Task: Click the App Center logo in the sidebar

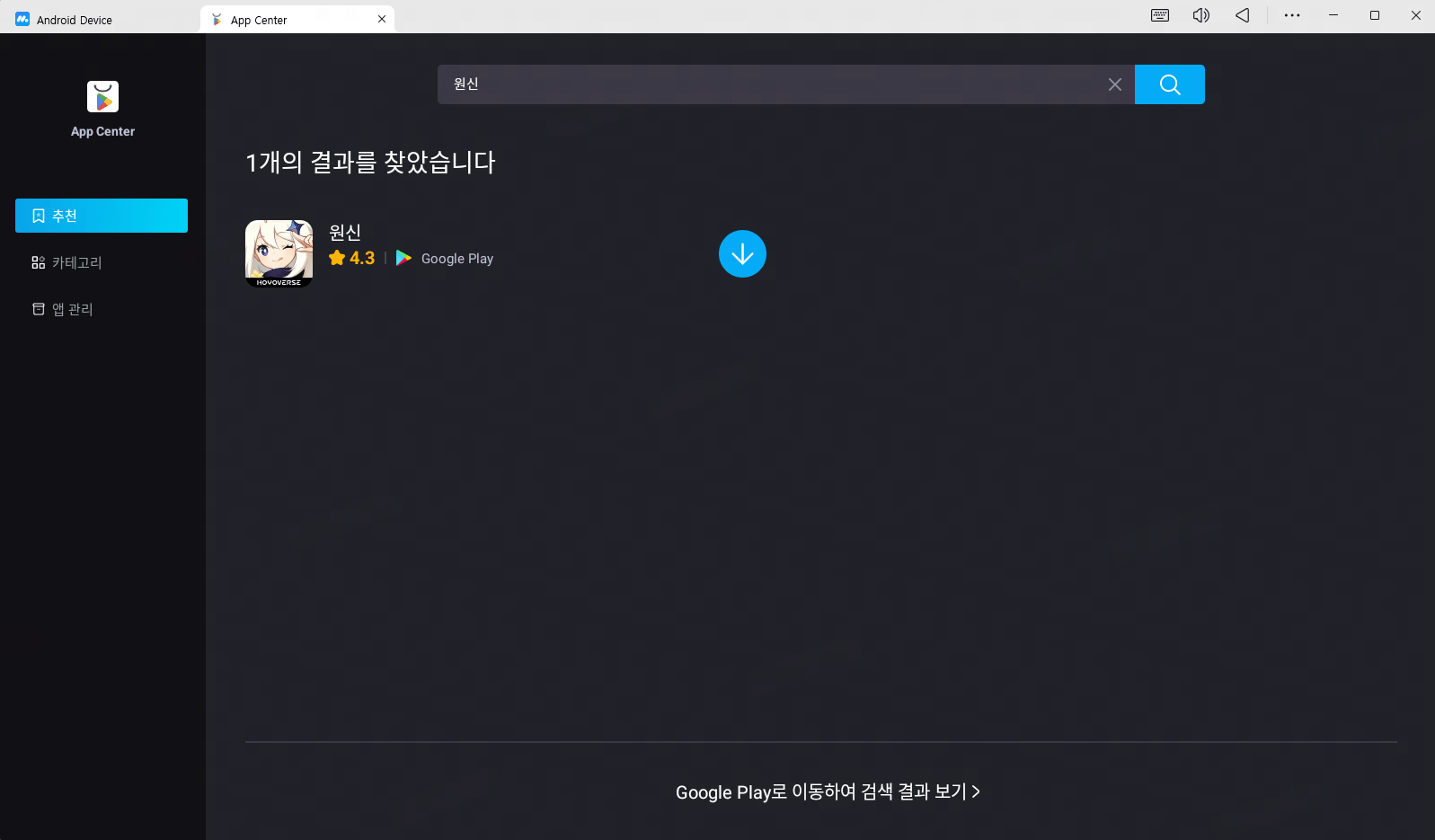Action: click(x=102, y=97)
